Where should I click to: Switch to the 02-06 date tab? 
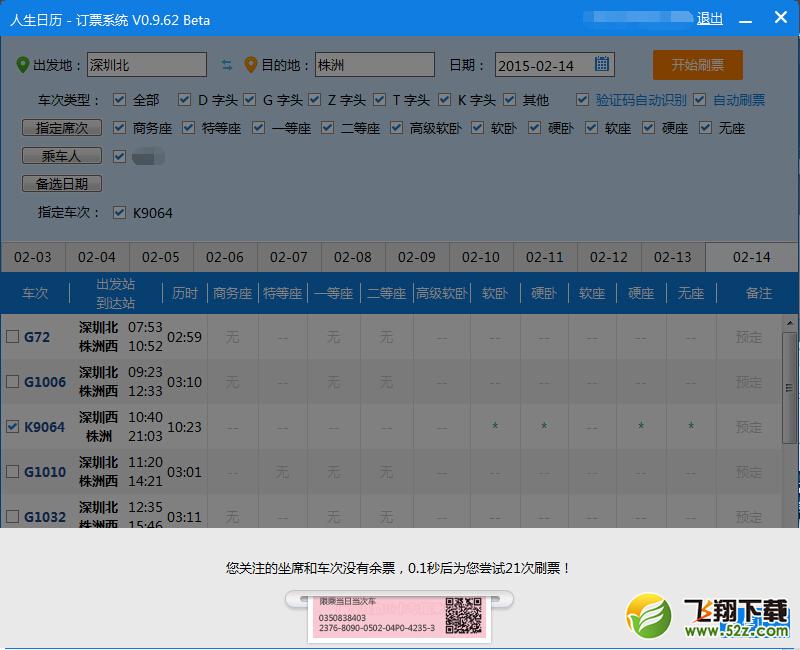click(225, 257)
